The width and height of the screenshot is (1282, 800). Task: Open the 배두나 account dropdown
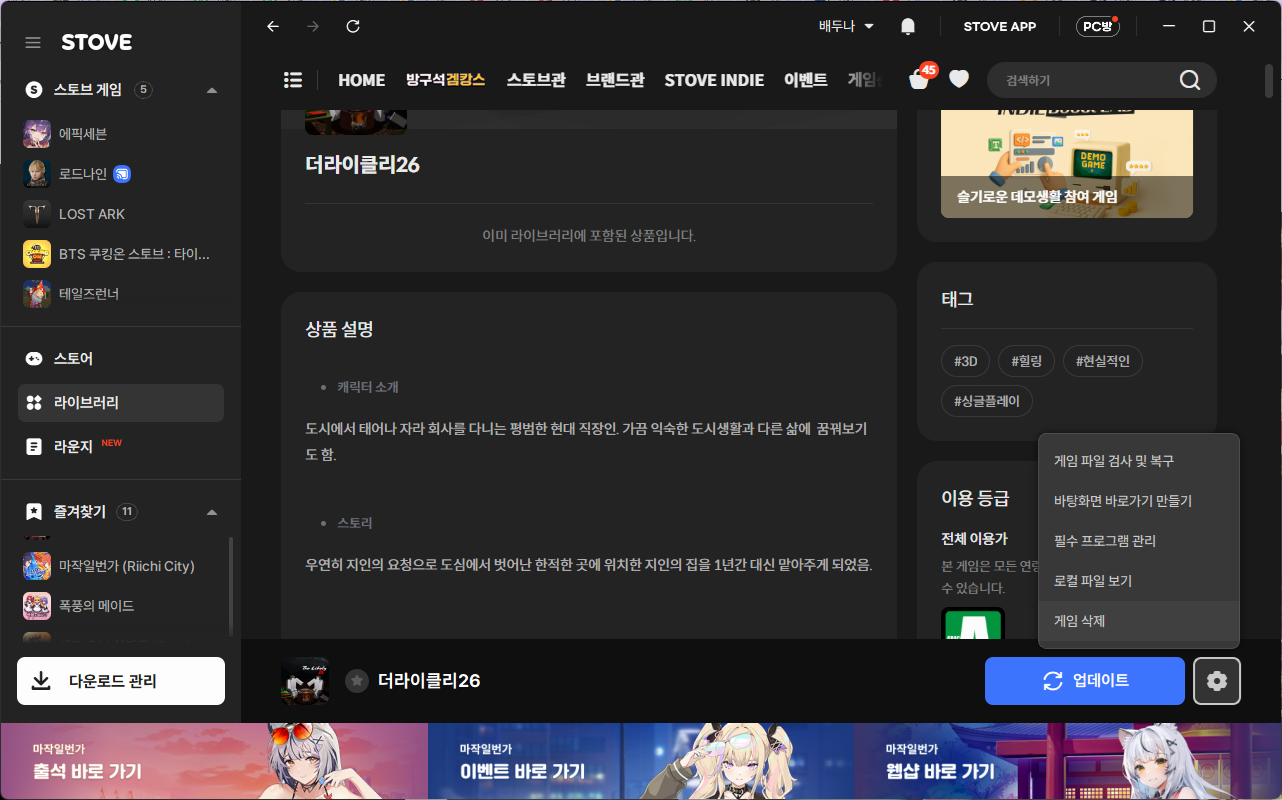point(847,27)
